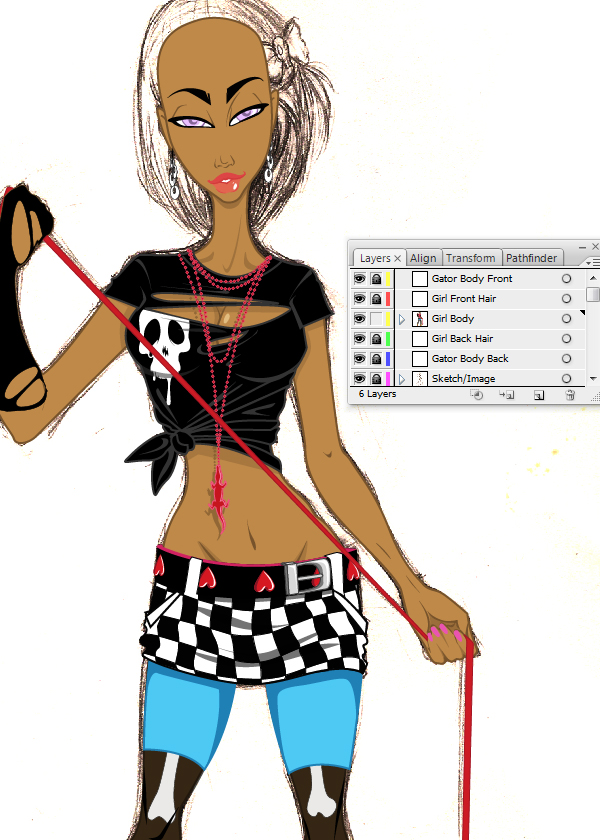Target the Sketch/Image layer circle

(x=566, y=379)
